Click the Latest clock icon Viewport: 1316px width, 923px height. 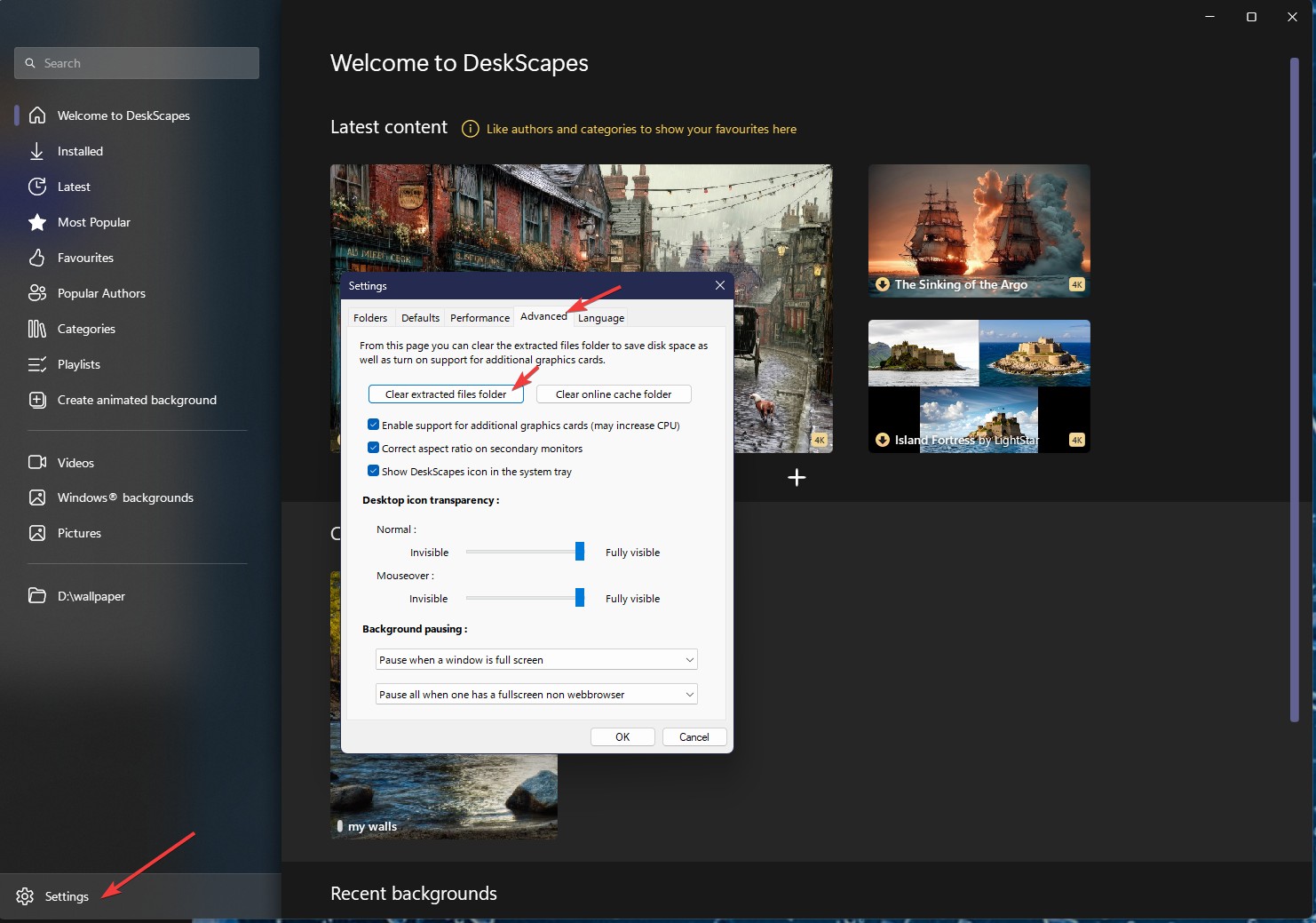click(x=37, y=187)
